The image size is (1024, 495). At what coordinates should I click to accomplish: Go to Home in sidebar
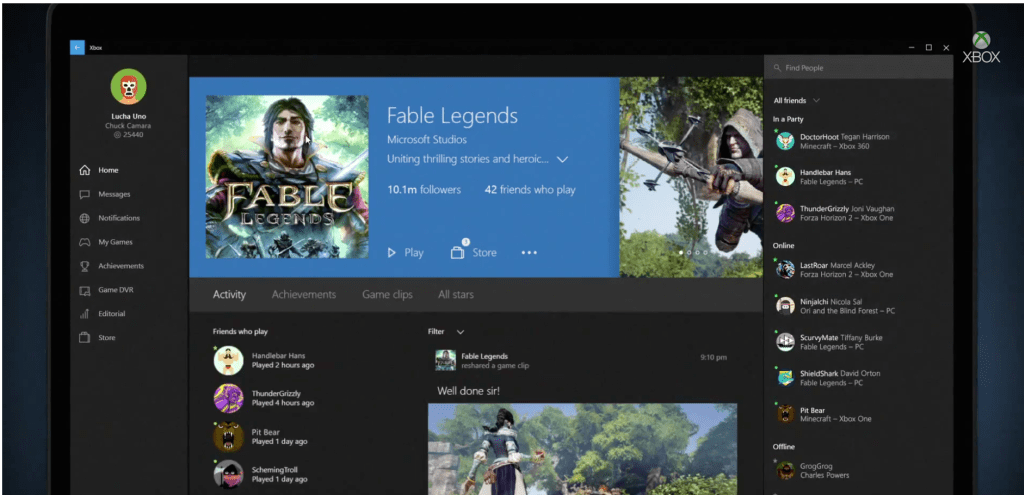[x=108, y=170]
